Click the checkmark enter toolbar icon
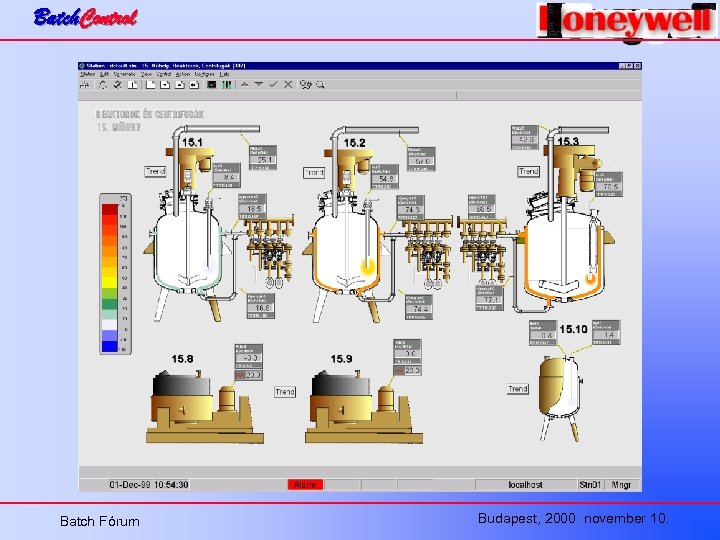Screen dimensions: 720x540 point(274,84)
